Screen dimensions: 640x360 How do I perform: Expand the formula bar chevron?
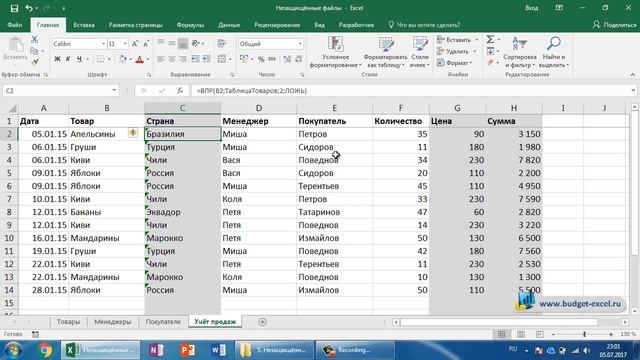point(633,91)
